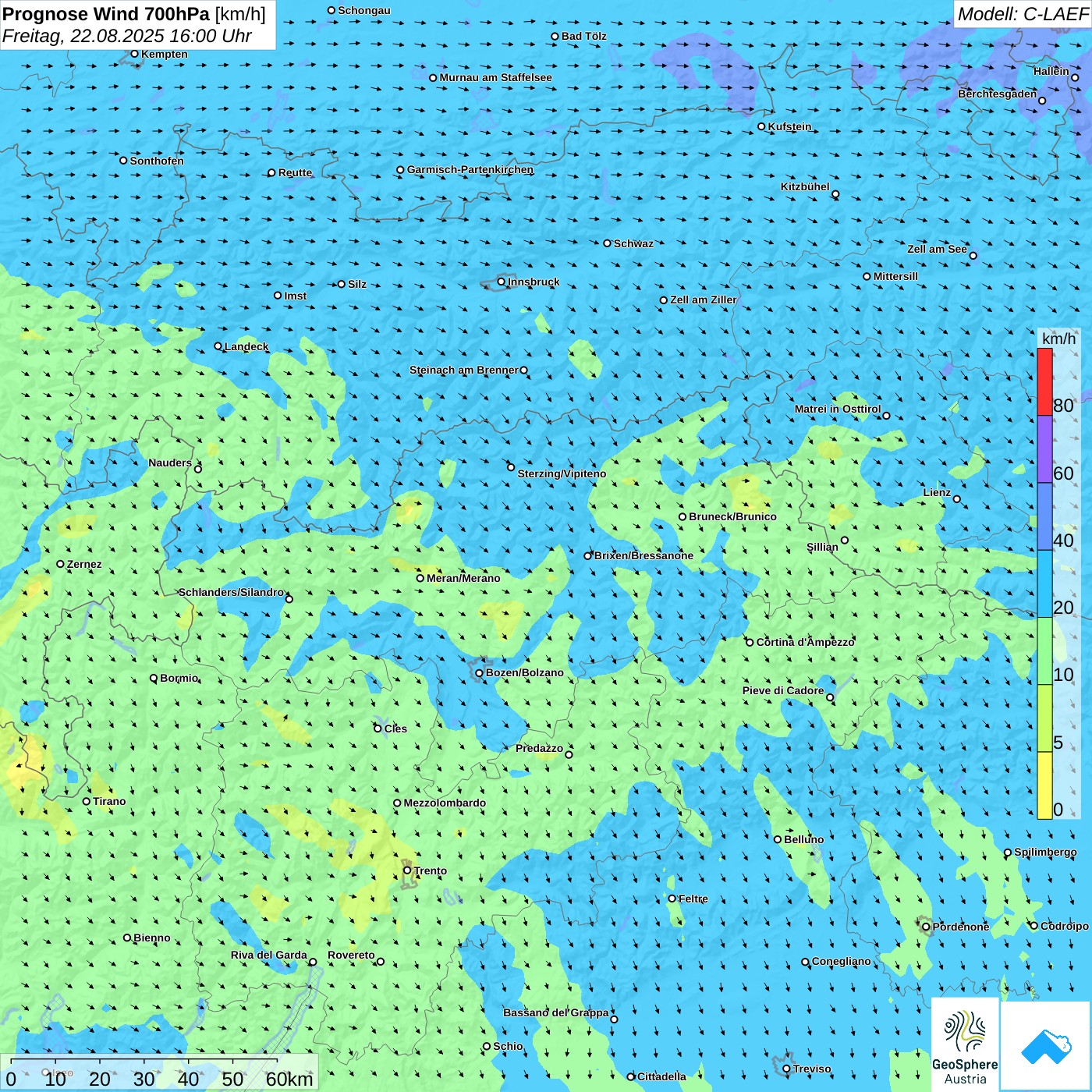Click the 'Meran/Merano' label

pyautogui.click(x=463, y=578)
